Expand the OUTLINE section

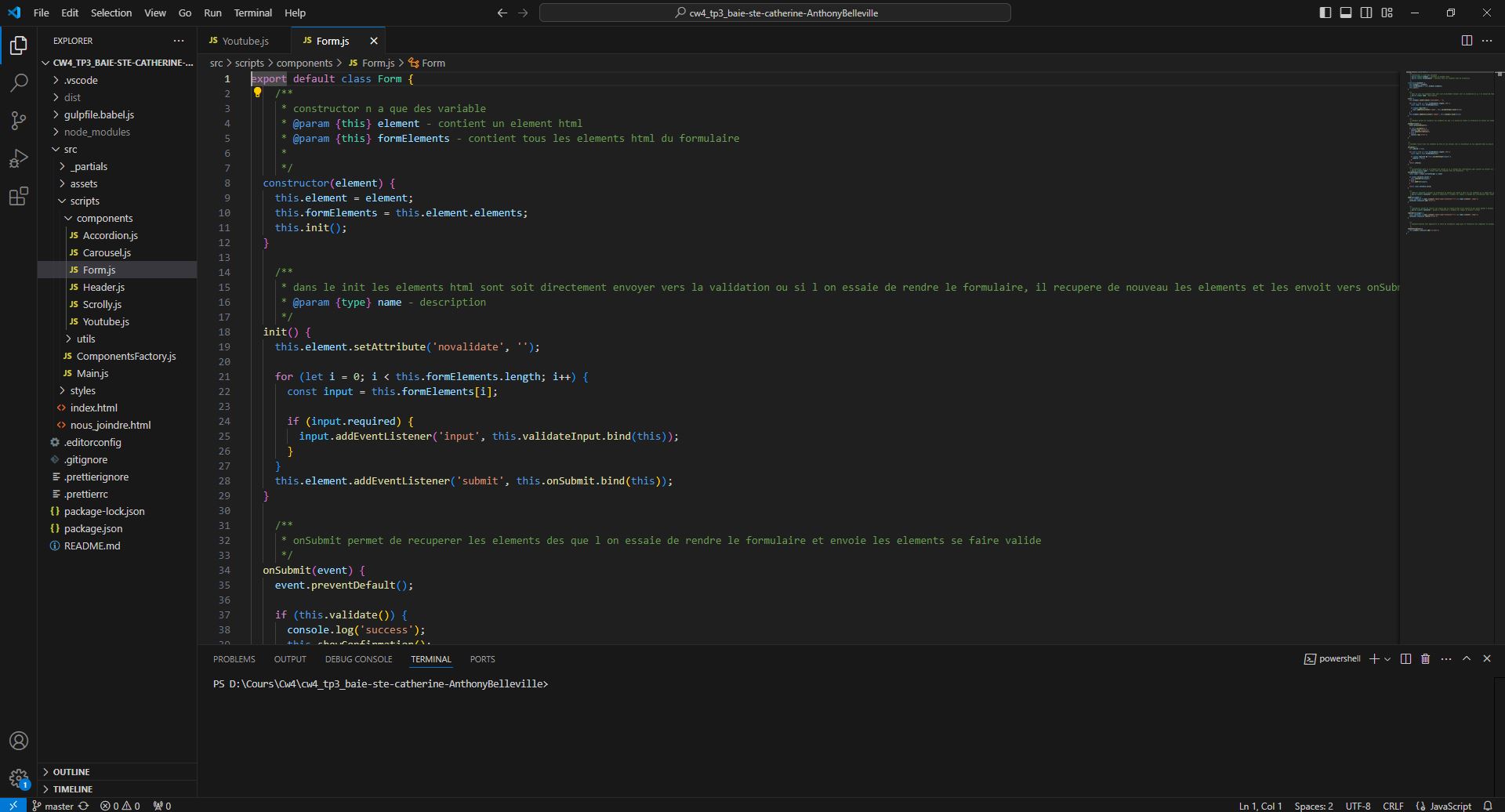(x=118, y=772)
